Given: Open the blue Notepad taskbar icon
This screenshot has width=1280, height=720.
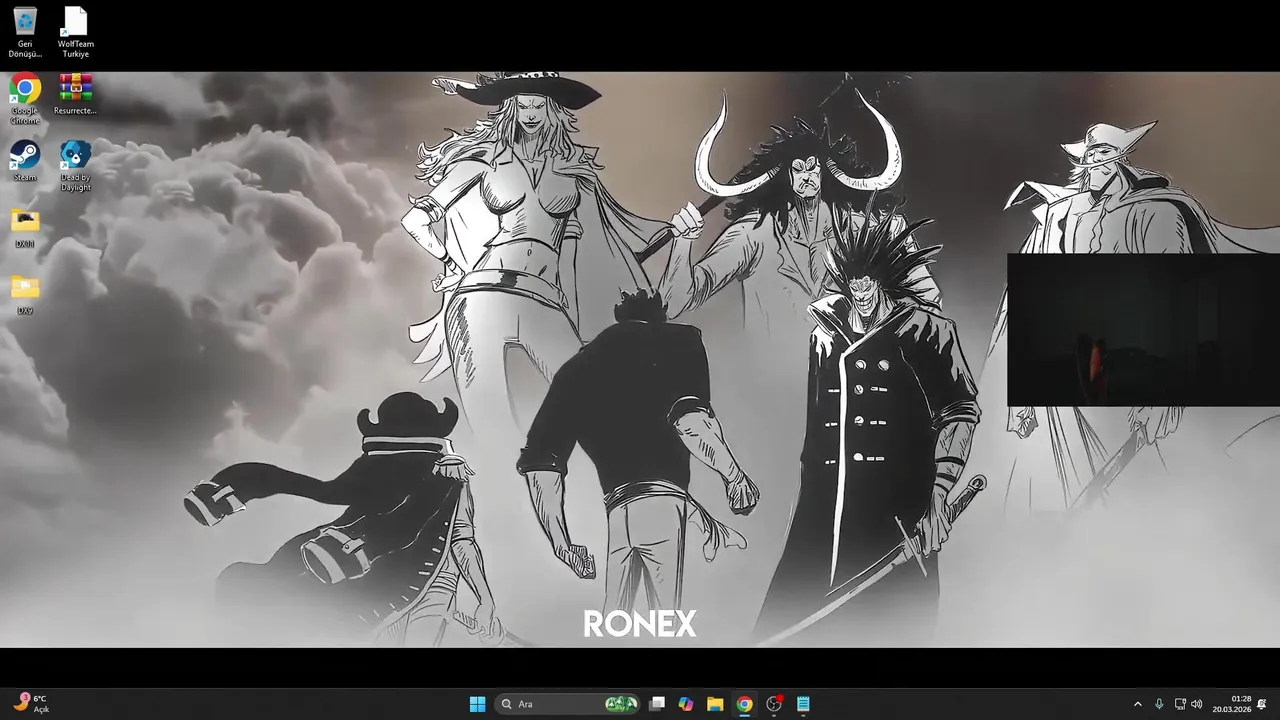Looking at the screenshot, I should (803, 704).
